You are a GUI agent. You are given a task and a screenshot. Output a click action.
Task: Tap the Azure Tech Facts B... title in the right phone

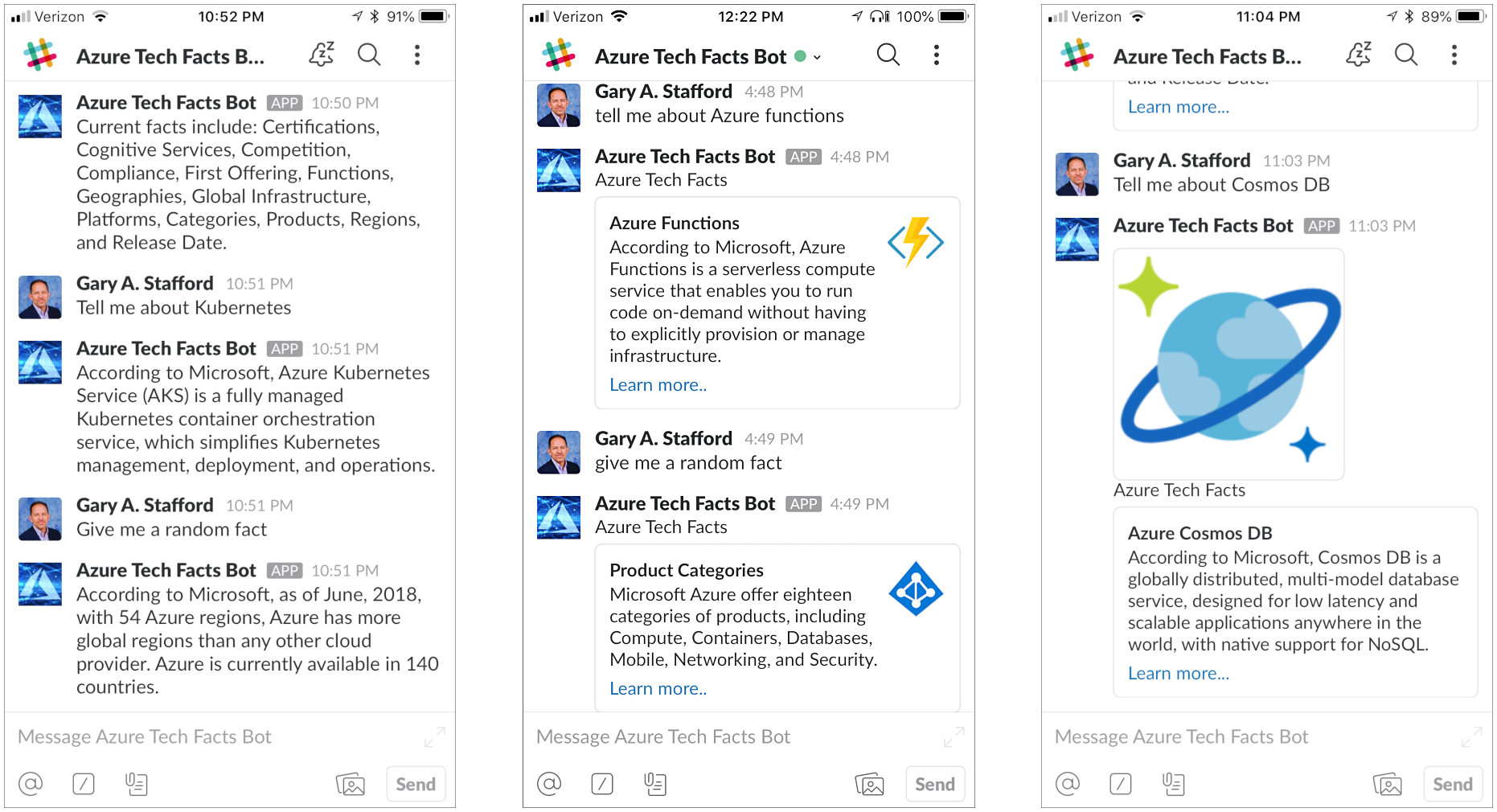pos(1208,57)
